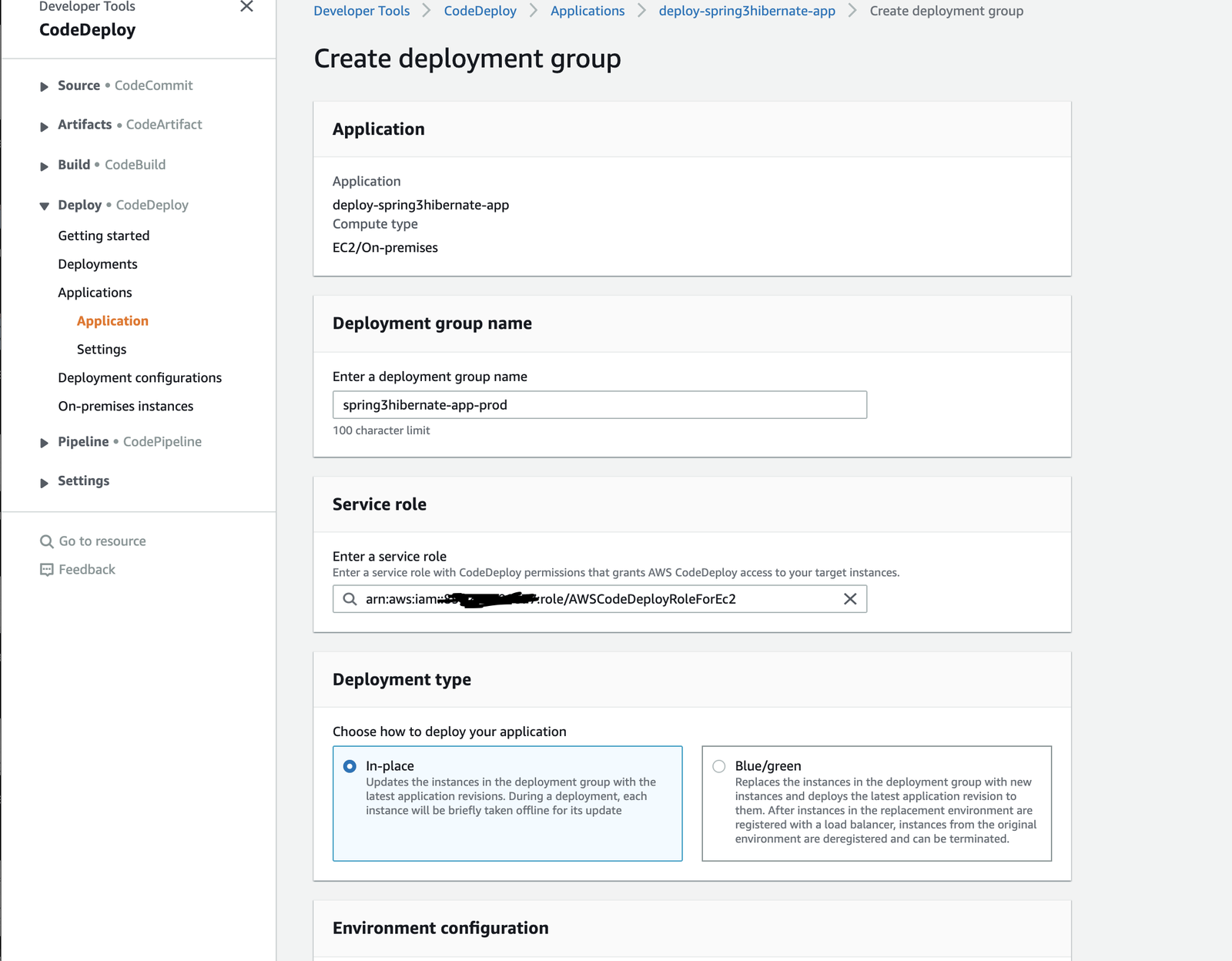Expand the Source CodeCommit section
Screen dimensions: 1232x961
click(45, 86)
